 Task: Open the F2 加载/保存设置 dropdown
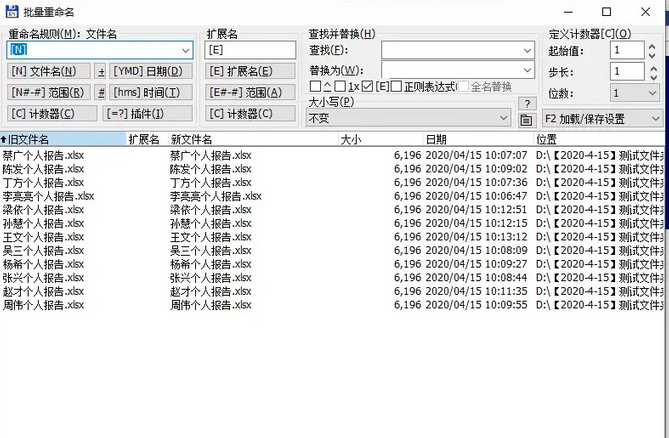(655, 118)
